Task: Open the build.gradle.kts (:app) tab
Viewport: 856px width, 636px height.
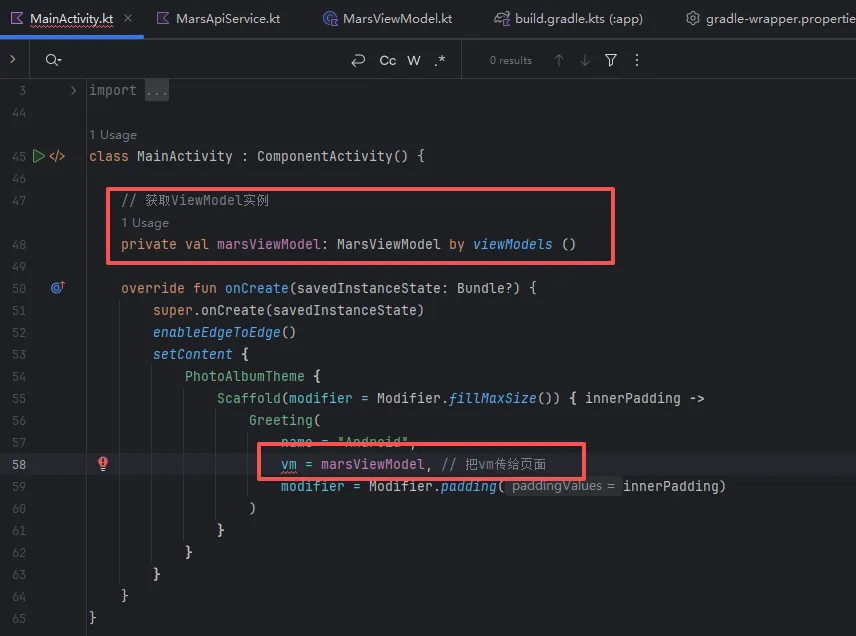Action: (569, 19)
